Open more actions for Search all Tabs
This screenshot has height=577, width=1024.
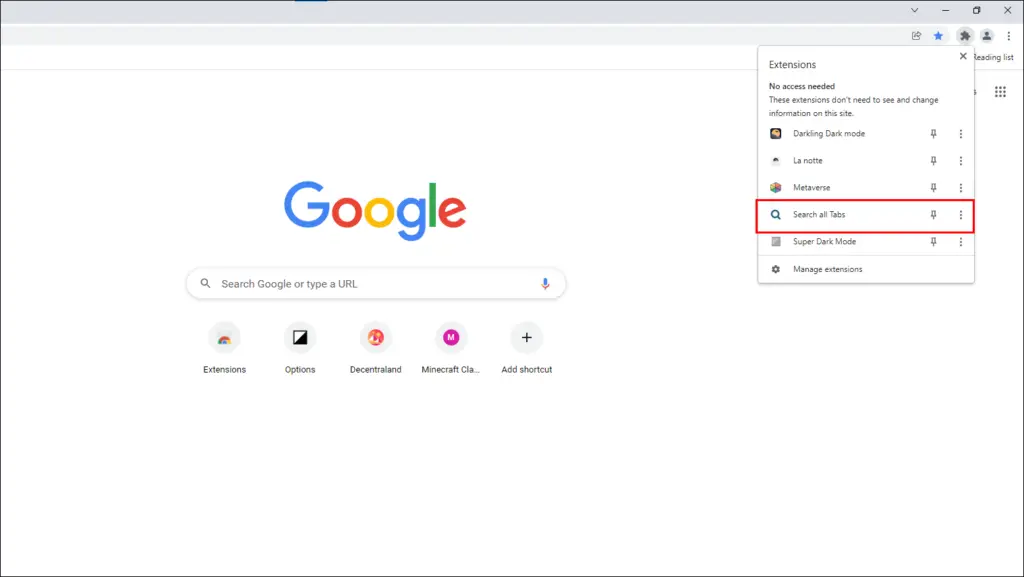961,215
